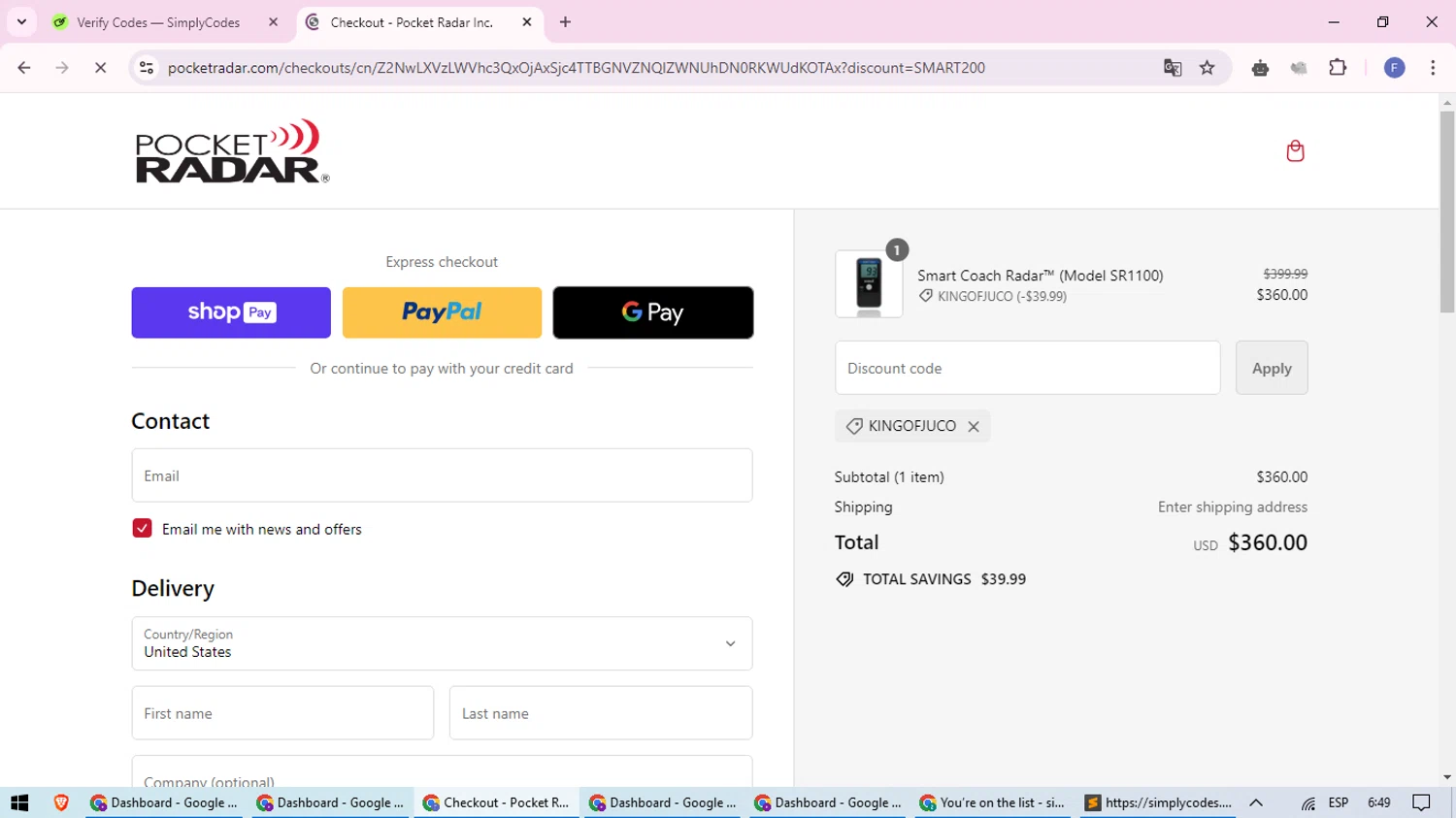Click the Smart Coach Radar product name
This screenshot has width=1456, height=818.
1041,276
